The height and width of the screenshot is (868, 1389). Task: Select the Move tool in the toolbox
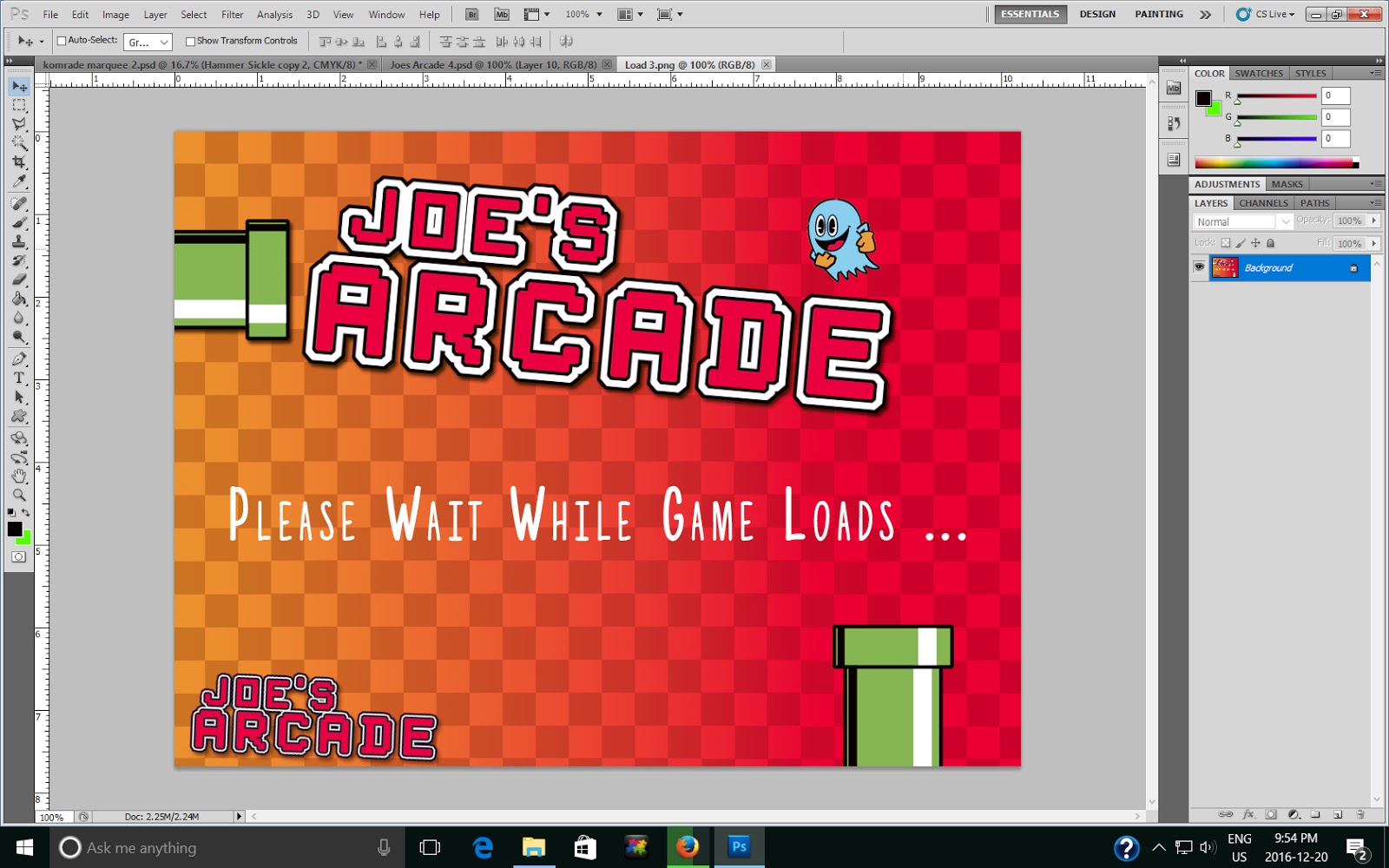click(x=19, y=87)
